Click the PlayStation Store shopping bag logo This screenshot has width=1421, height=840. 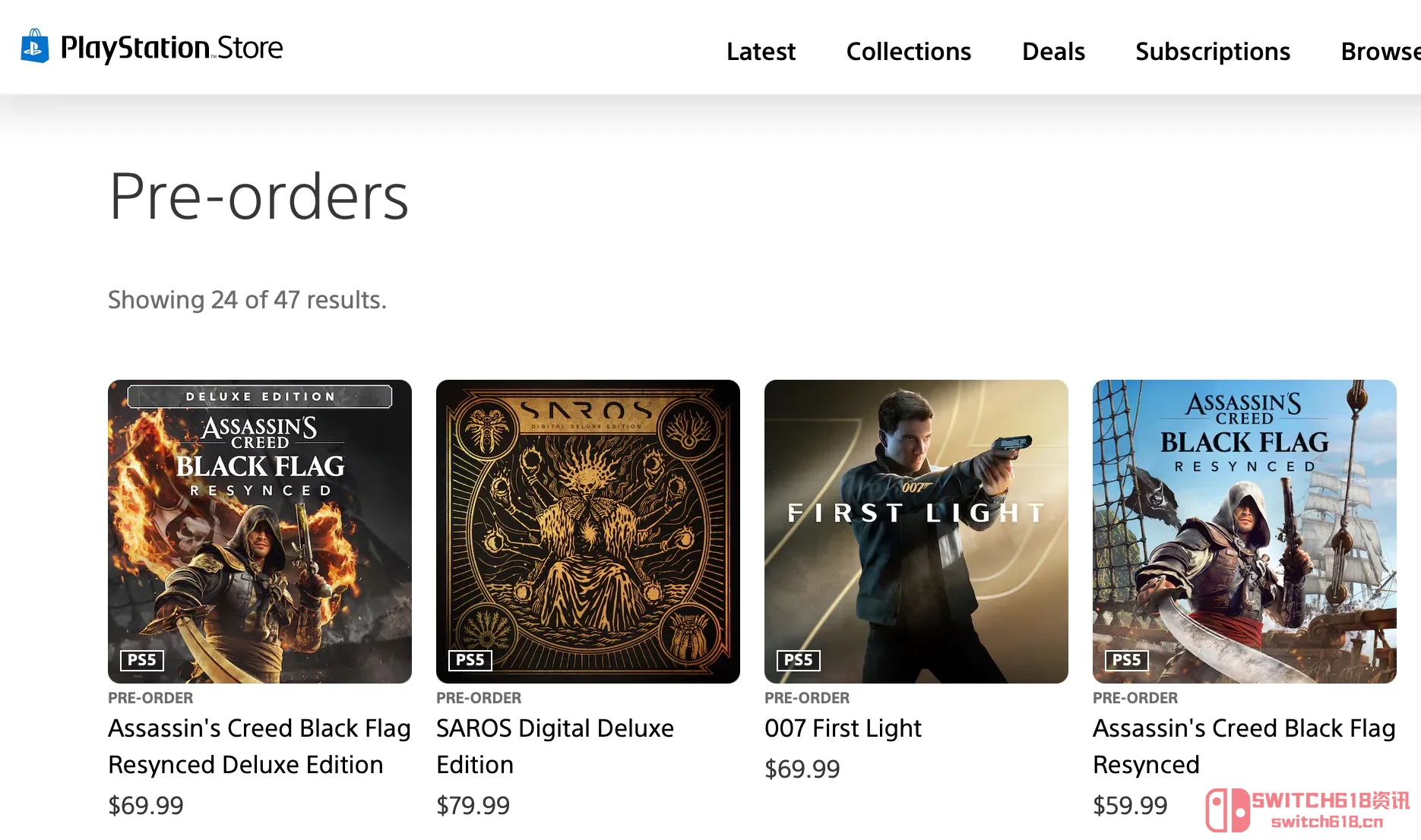pyautogui.click(x=34, y=47)
